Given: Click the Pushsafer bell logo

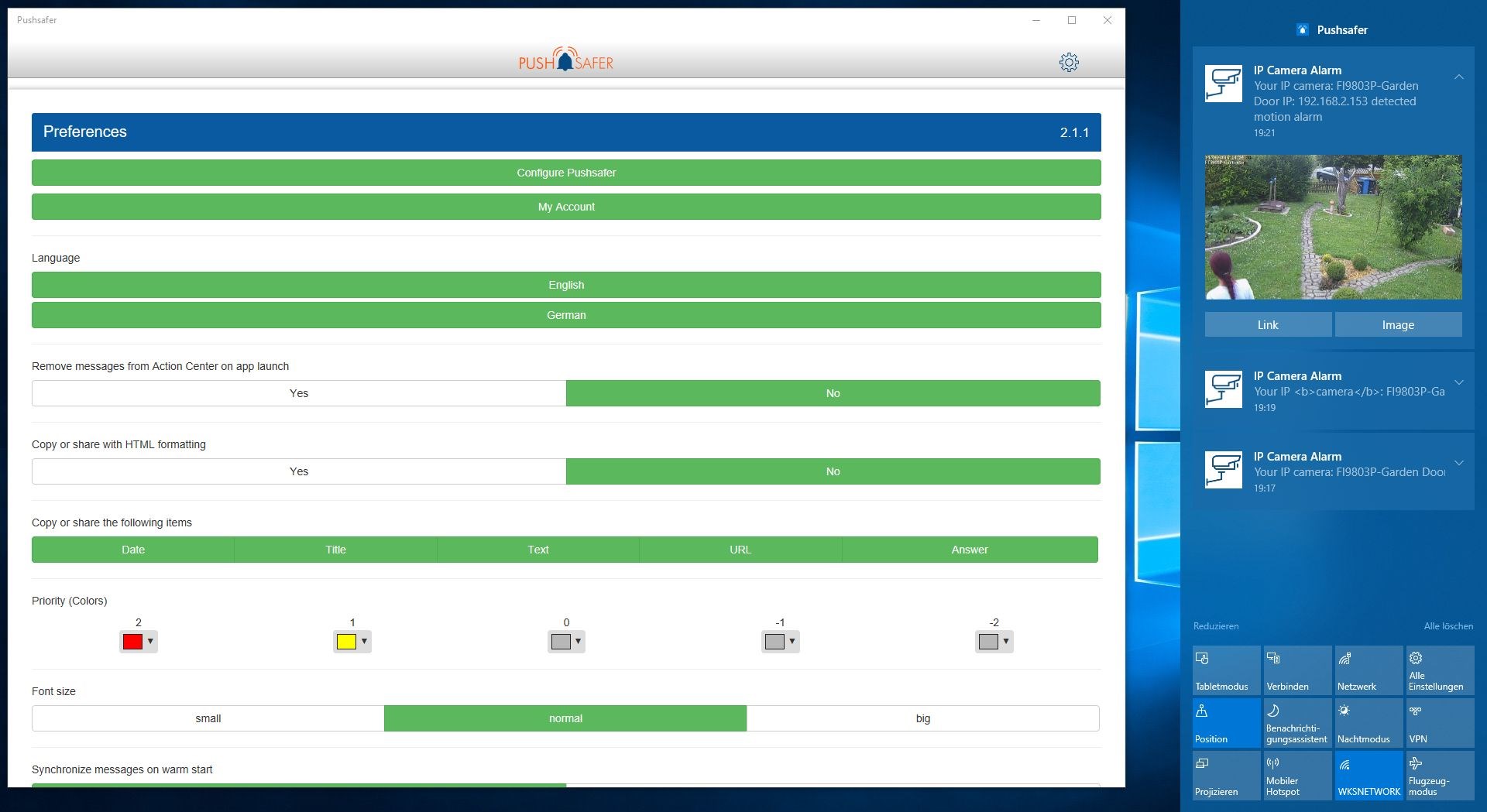Looking at the screenshot, I should tap(565, 60).
